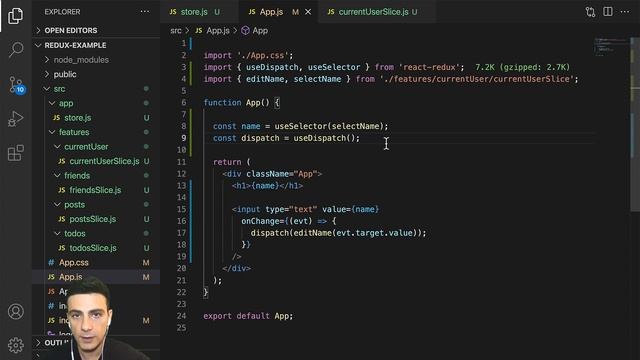The image size is (640, 360).
Task: Click the <h1>{name}</h1> line
Action: (267, 186)
